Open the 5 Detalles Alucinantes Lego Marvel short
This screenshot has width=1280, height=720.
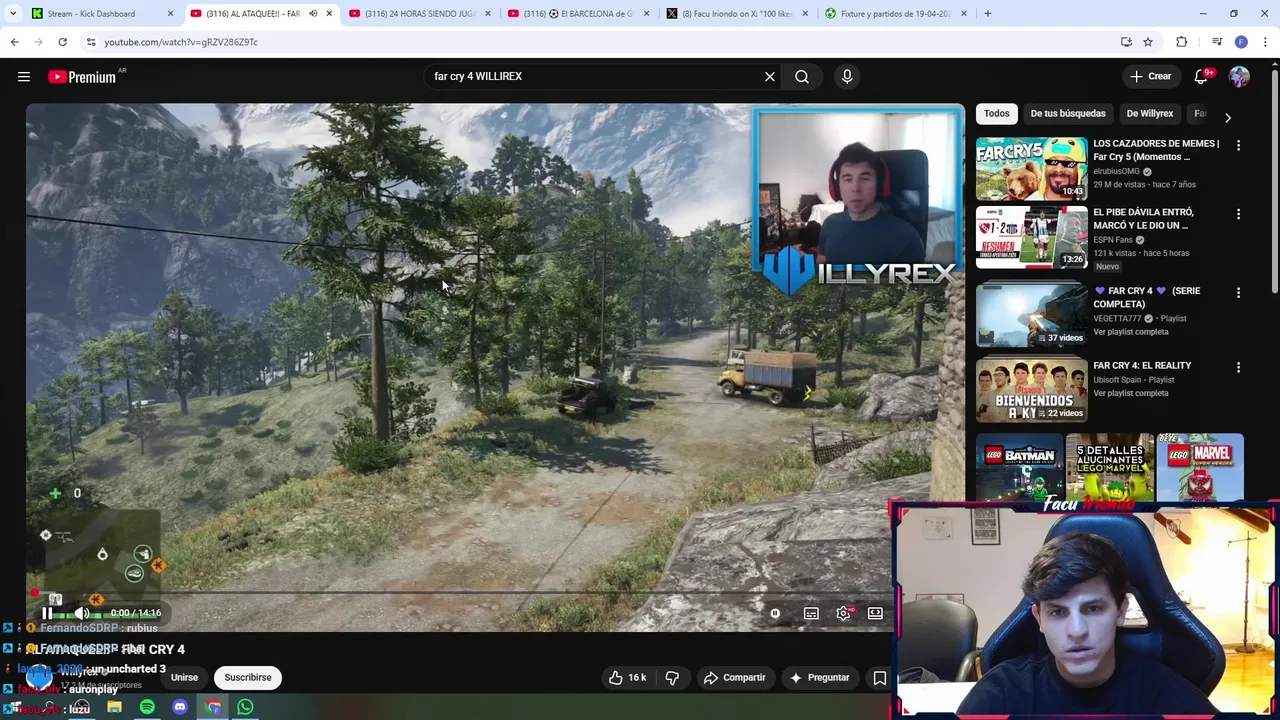click(x=1109, y=467)
